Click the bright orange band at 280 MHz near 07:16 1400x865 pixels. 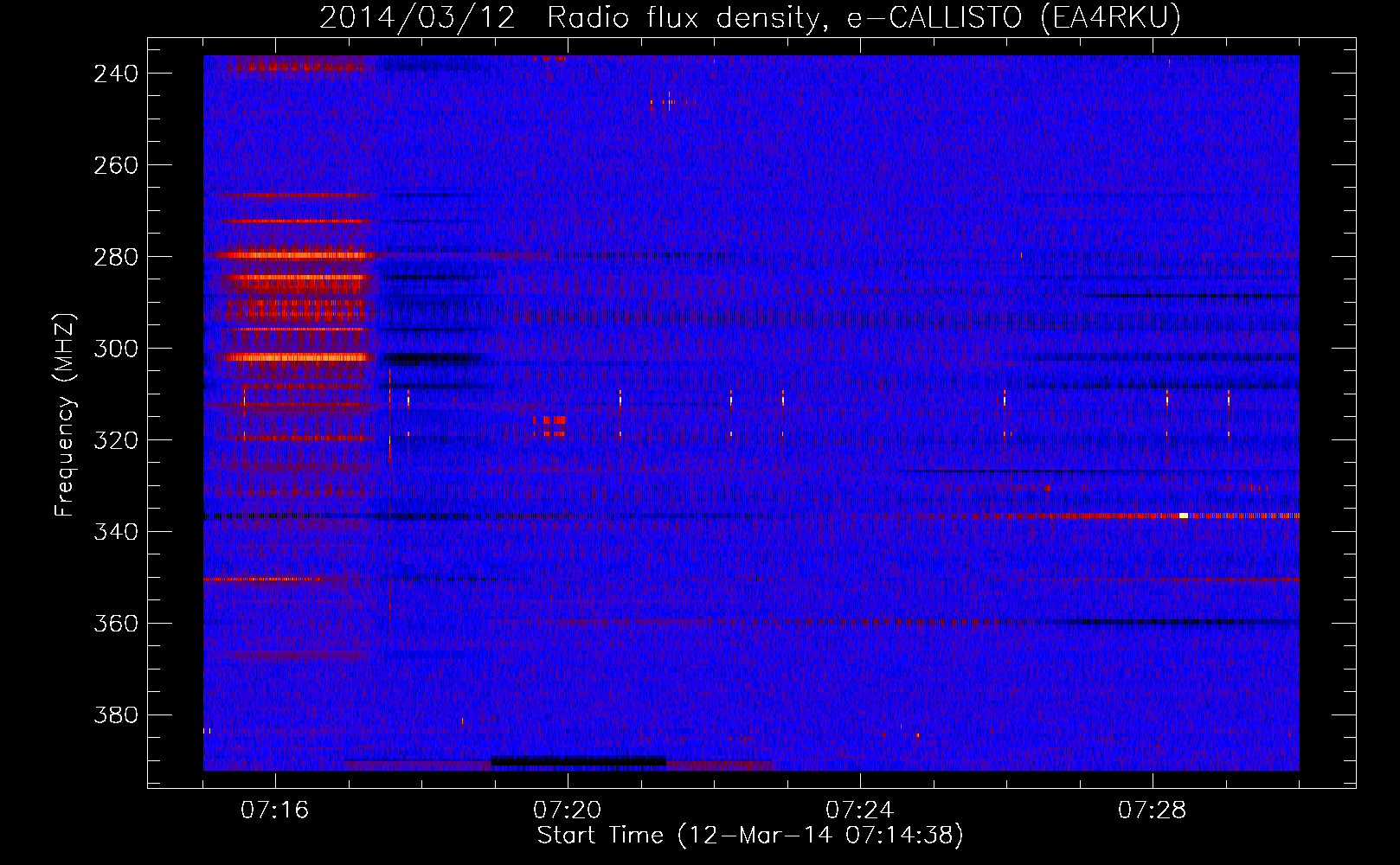tap(294, 255)
